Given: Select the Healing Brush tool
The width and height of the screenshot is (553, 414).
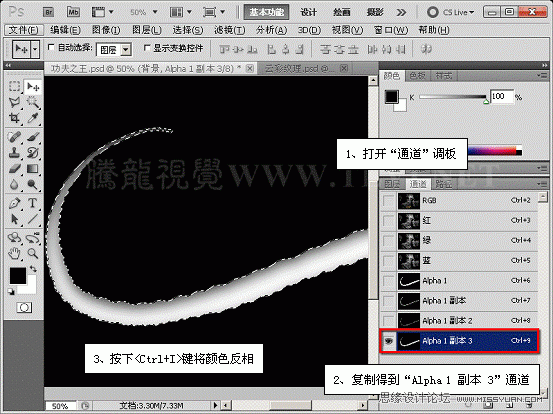Looking at the screenshot, I should coord(14,136).
